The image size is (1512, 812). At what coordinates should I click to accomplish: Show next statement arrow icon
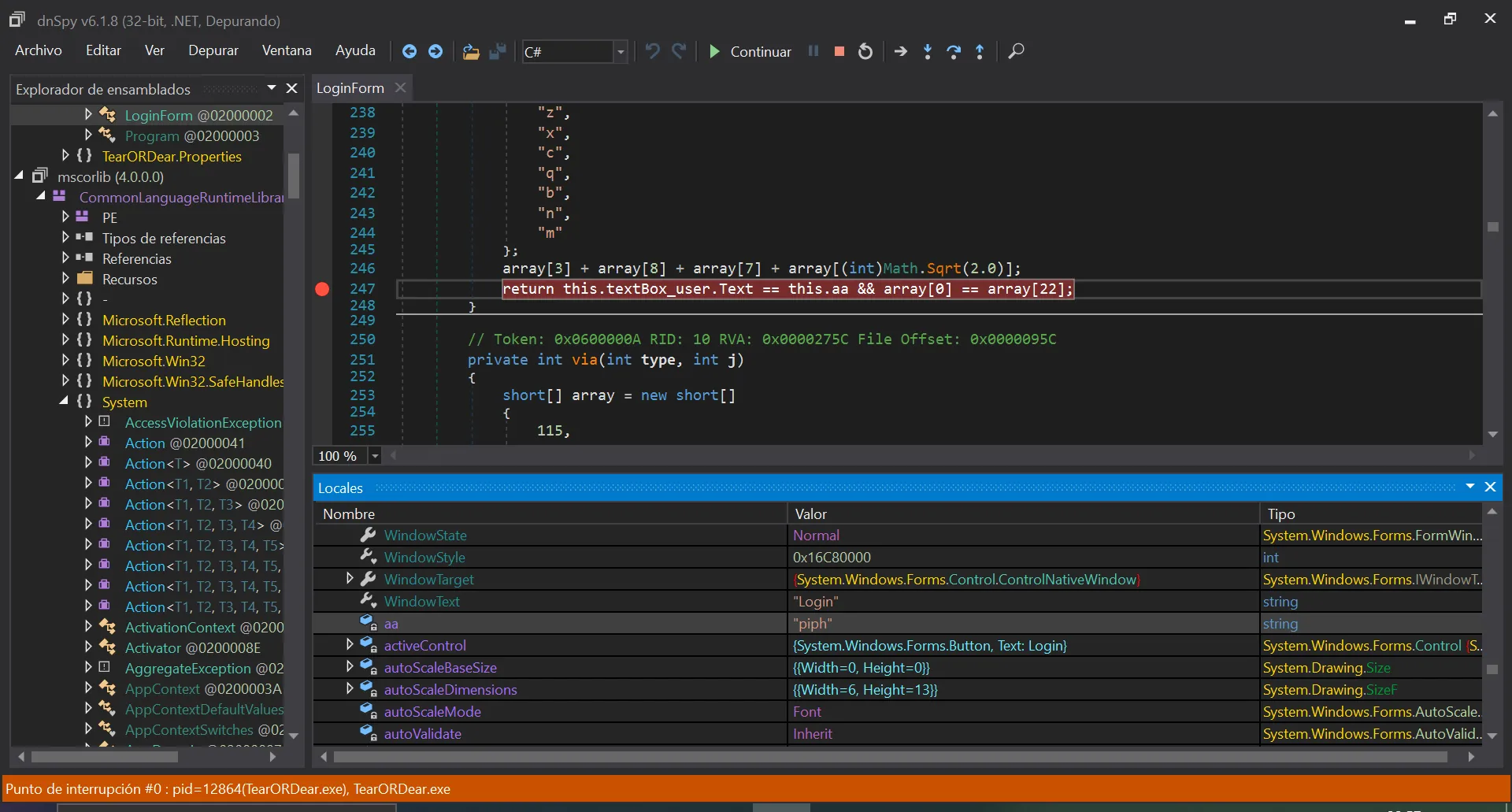point(901,51)
